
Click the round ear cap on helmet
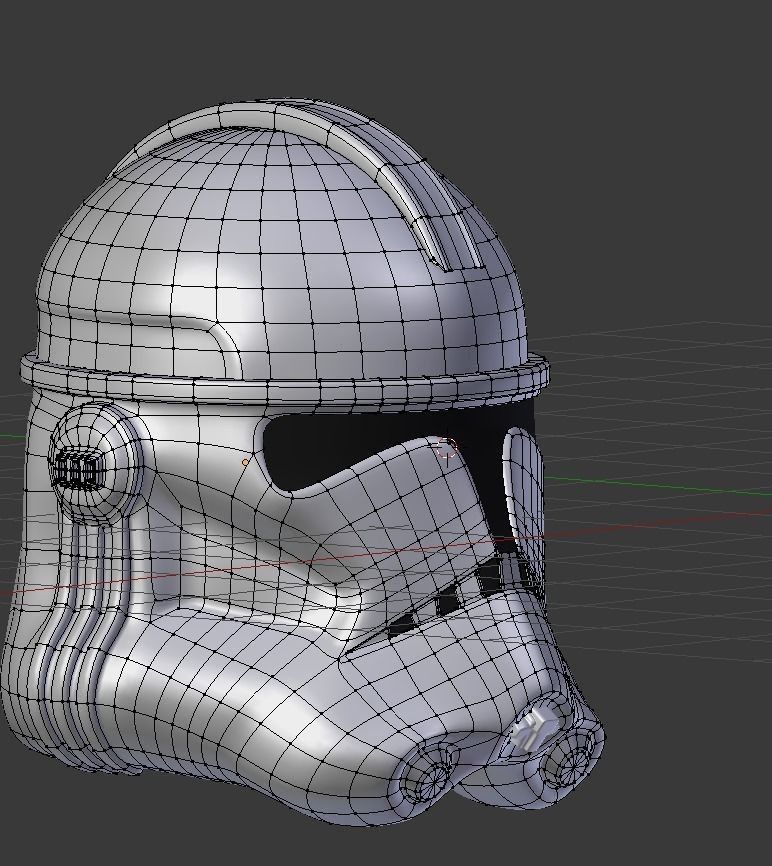coord(97,463)
